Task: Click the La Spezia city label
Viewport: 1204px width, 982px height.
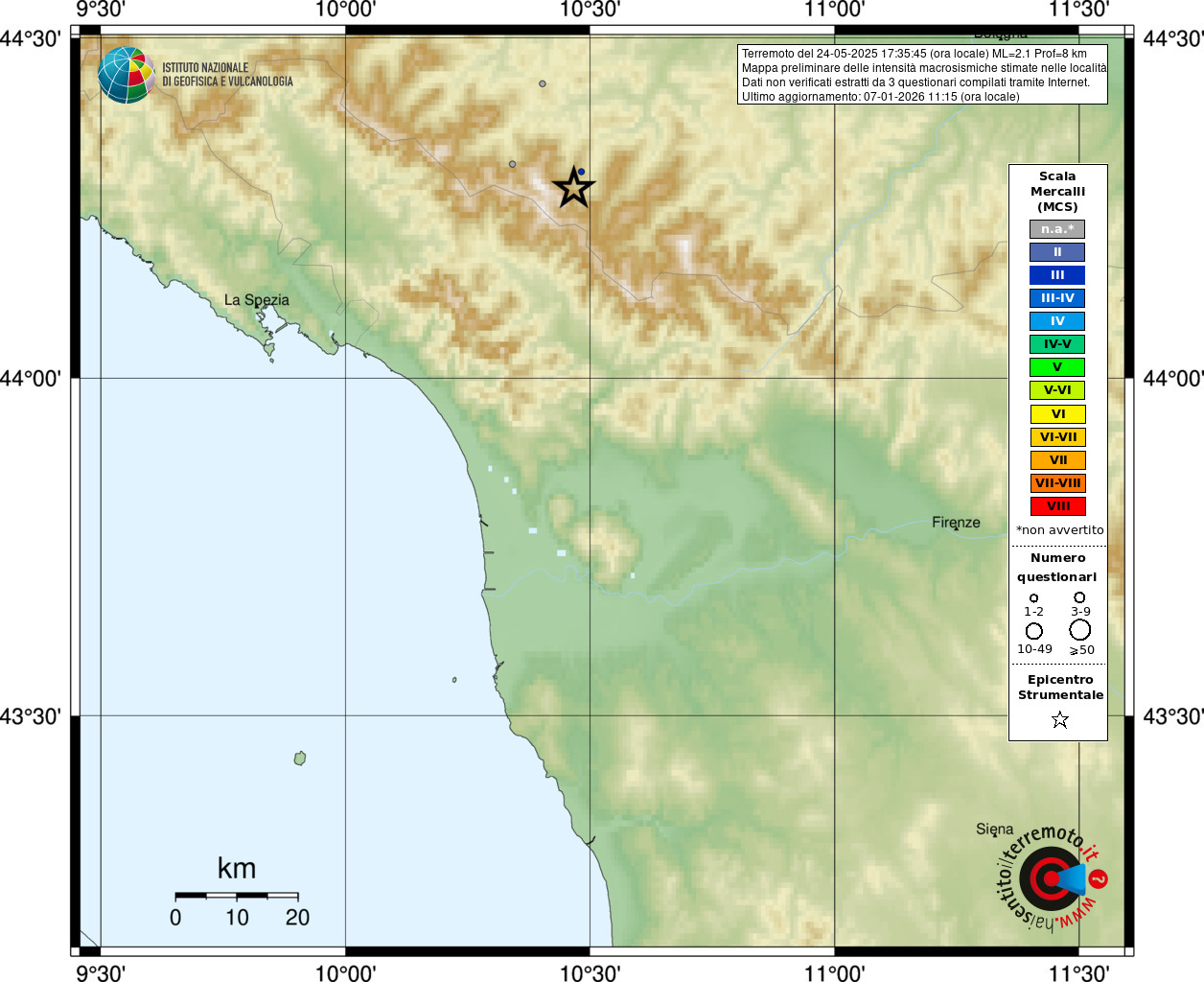Action: pos(256,300)
